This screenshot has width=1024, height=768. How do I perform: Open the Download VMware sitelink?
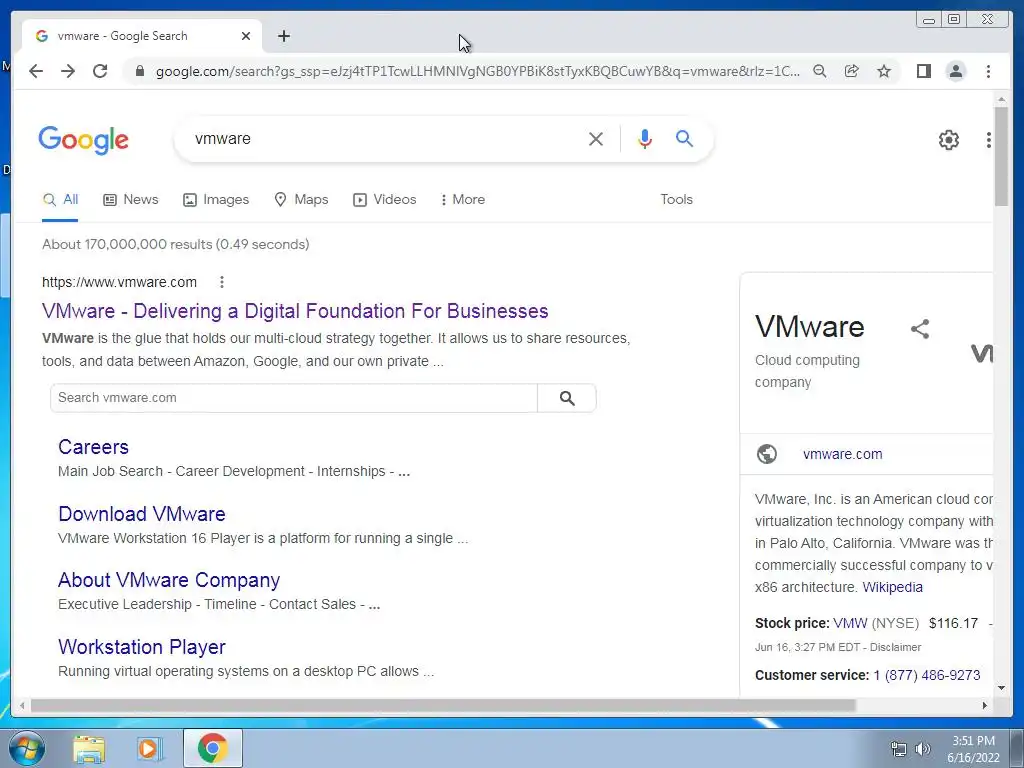tap(142, 514)
